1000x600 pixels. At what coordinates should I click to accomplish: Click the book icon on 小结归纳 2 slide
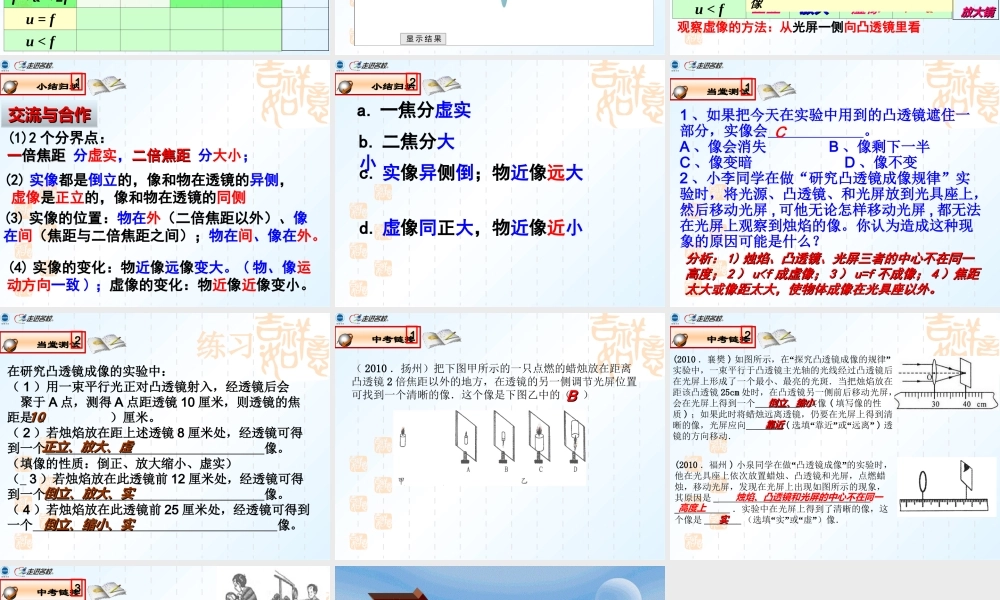click(442, 85)
